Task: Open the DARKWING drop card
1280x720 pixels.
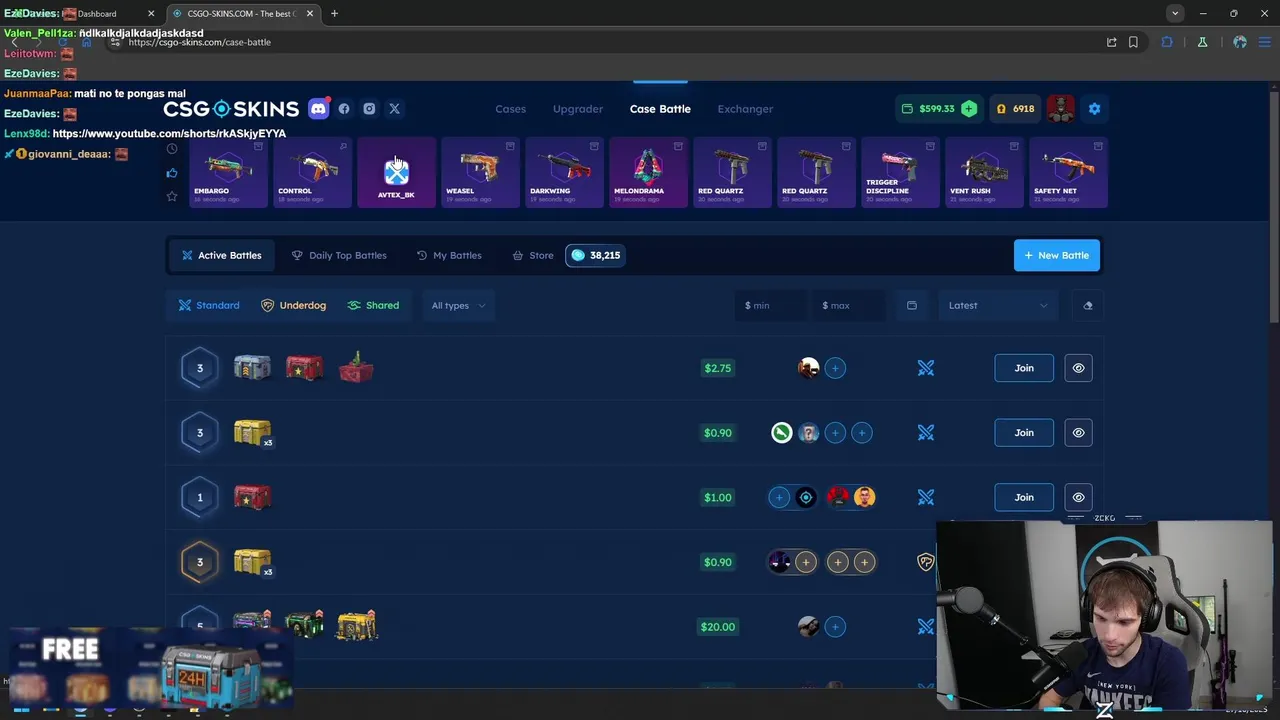Action: tap(565, 173)
